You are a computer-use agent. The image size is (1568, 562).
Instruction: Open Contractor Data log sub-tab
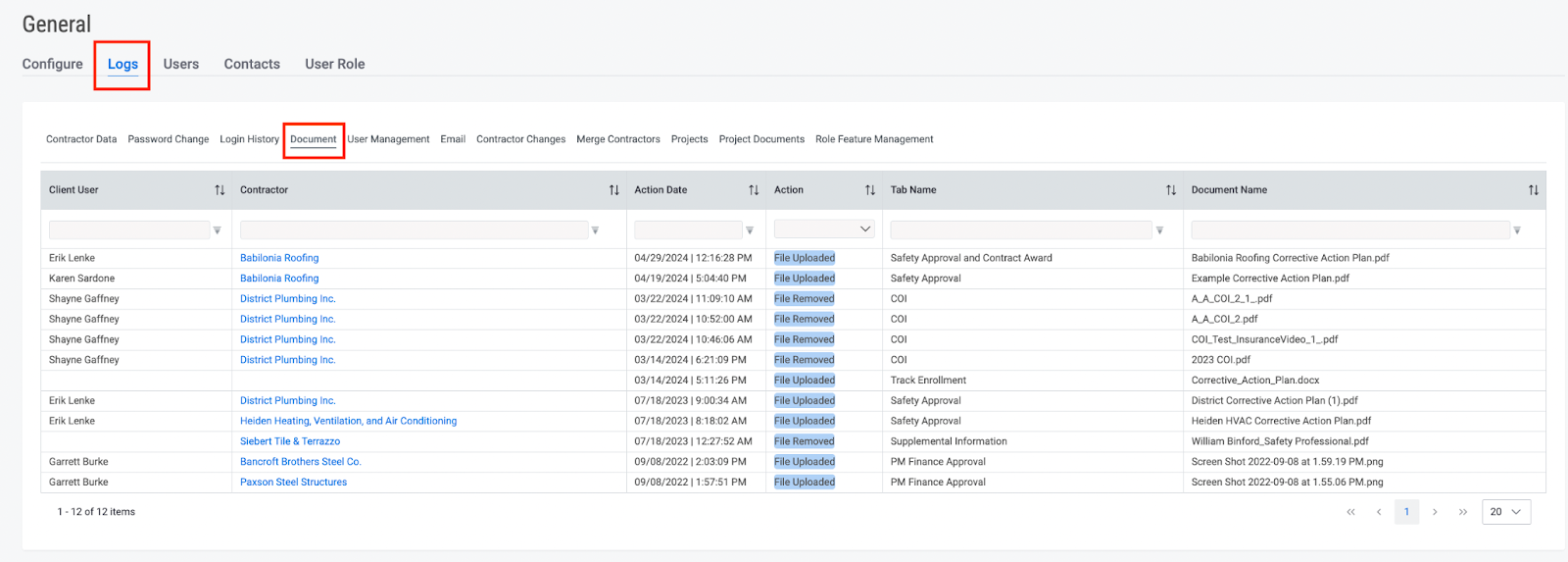[x=81, y=139]
